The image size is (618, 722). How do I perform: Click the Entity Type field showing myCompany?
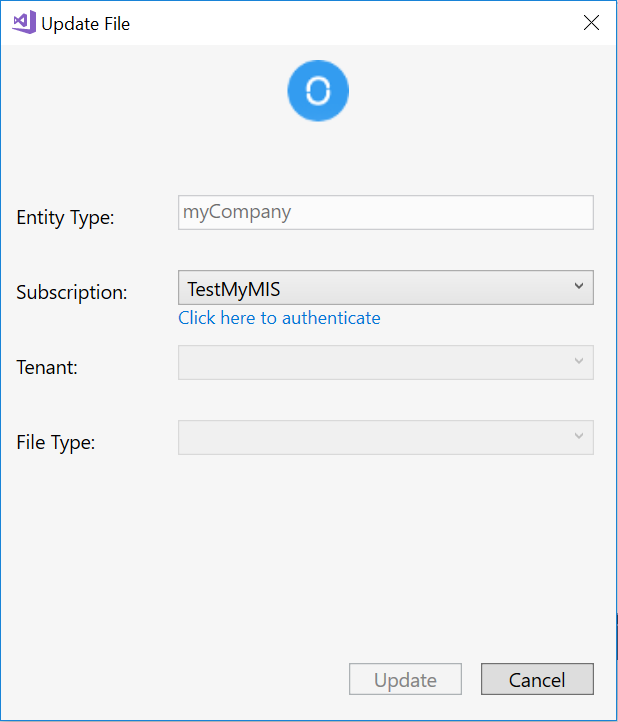click(x=385, y=212)
